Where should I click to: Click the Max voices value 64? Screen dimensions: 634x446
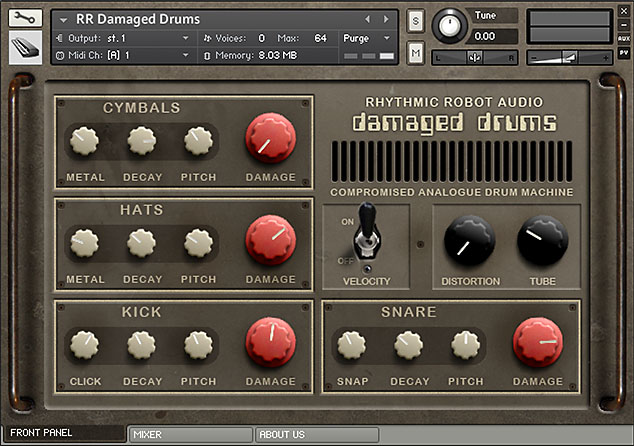(x=320, y=38)
